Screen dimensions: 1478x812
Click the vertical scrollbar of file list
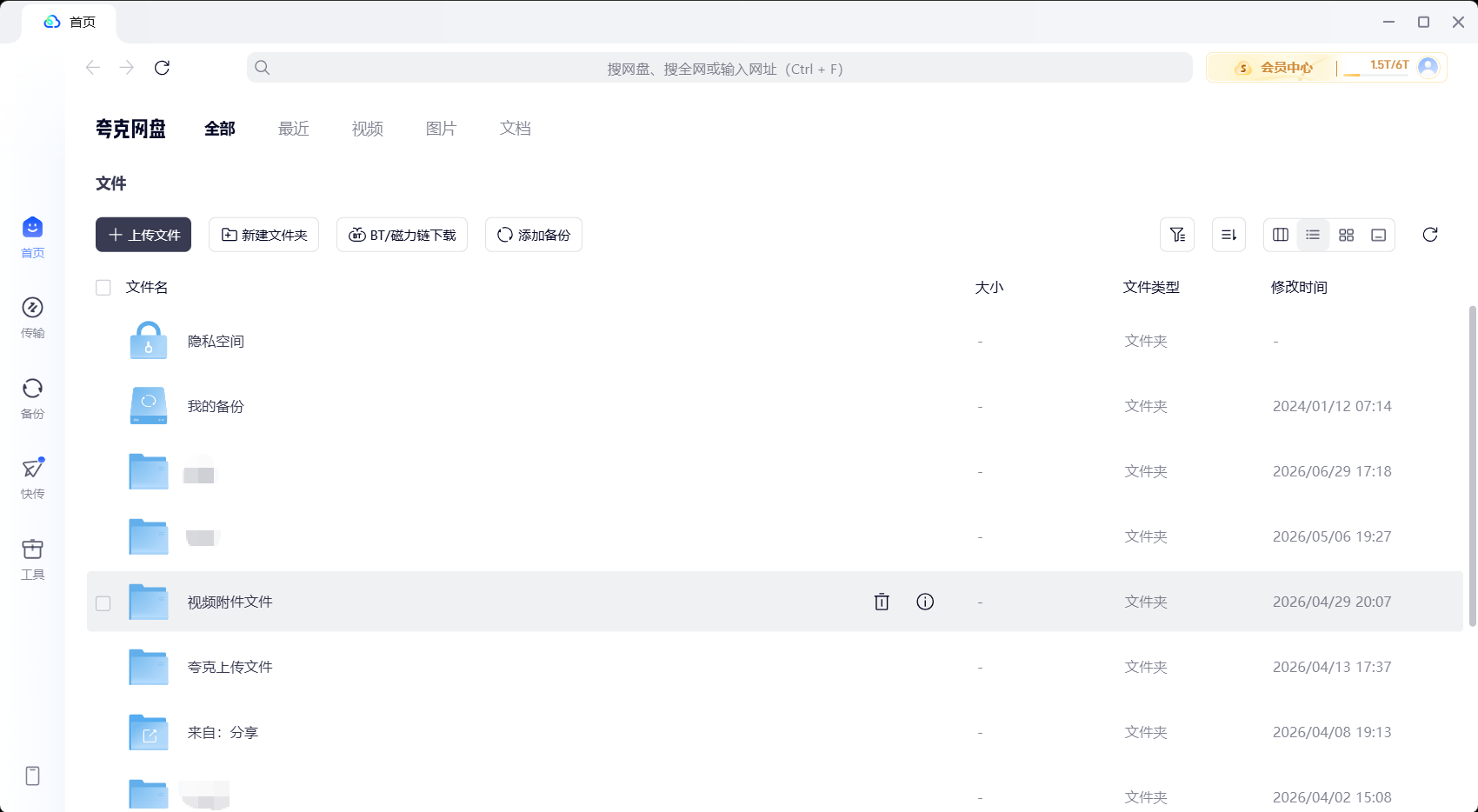tap(1472, 465)
